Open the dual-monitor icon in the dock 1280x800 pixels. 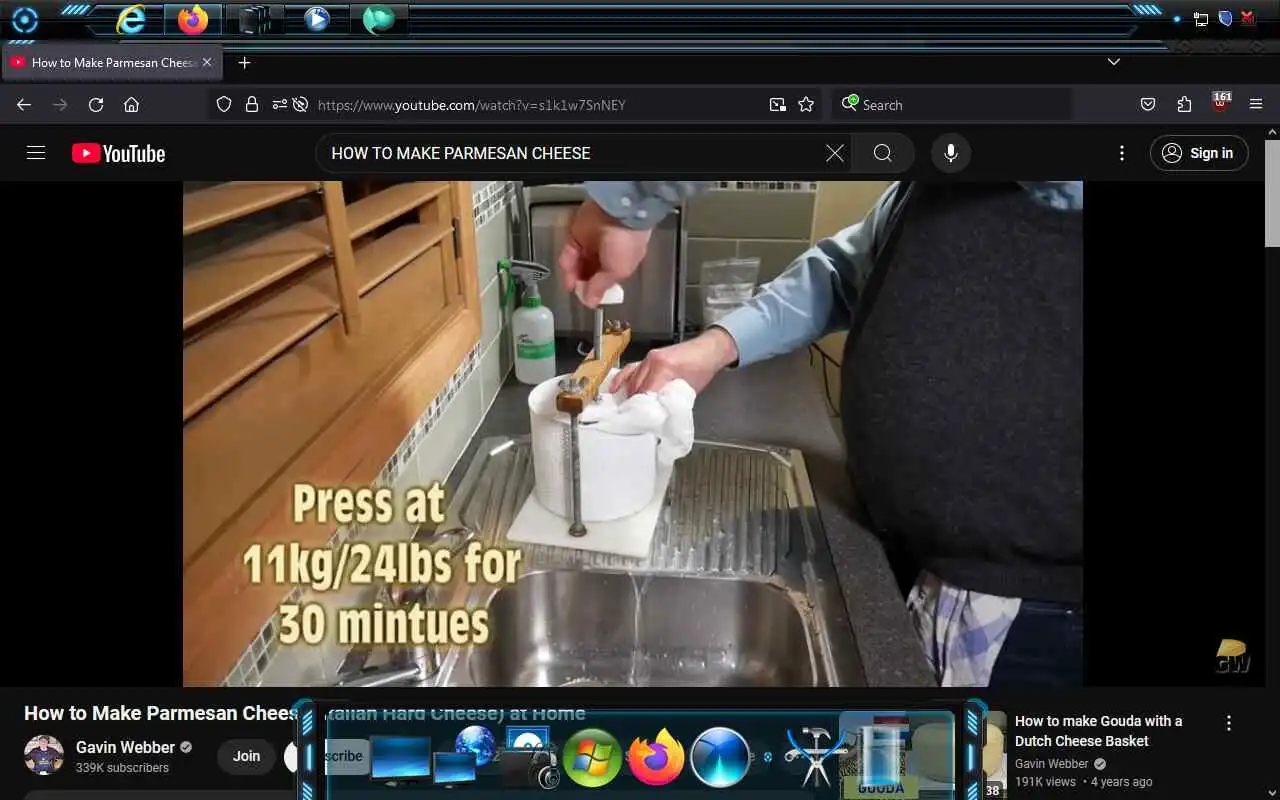pyautogui.click(x=400, y=762)
